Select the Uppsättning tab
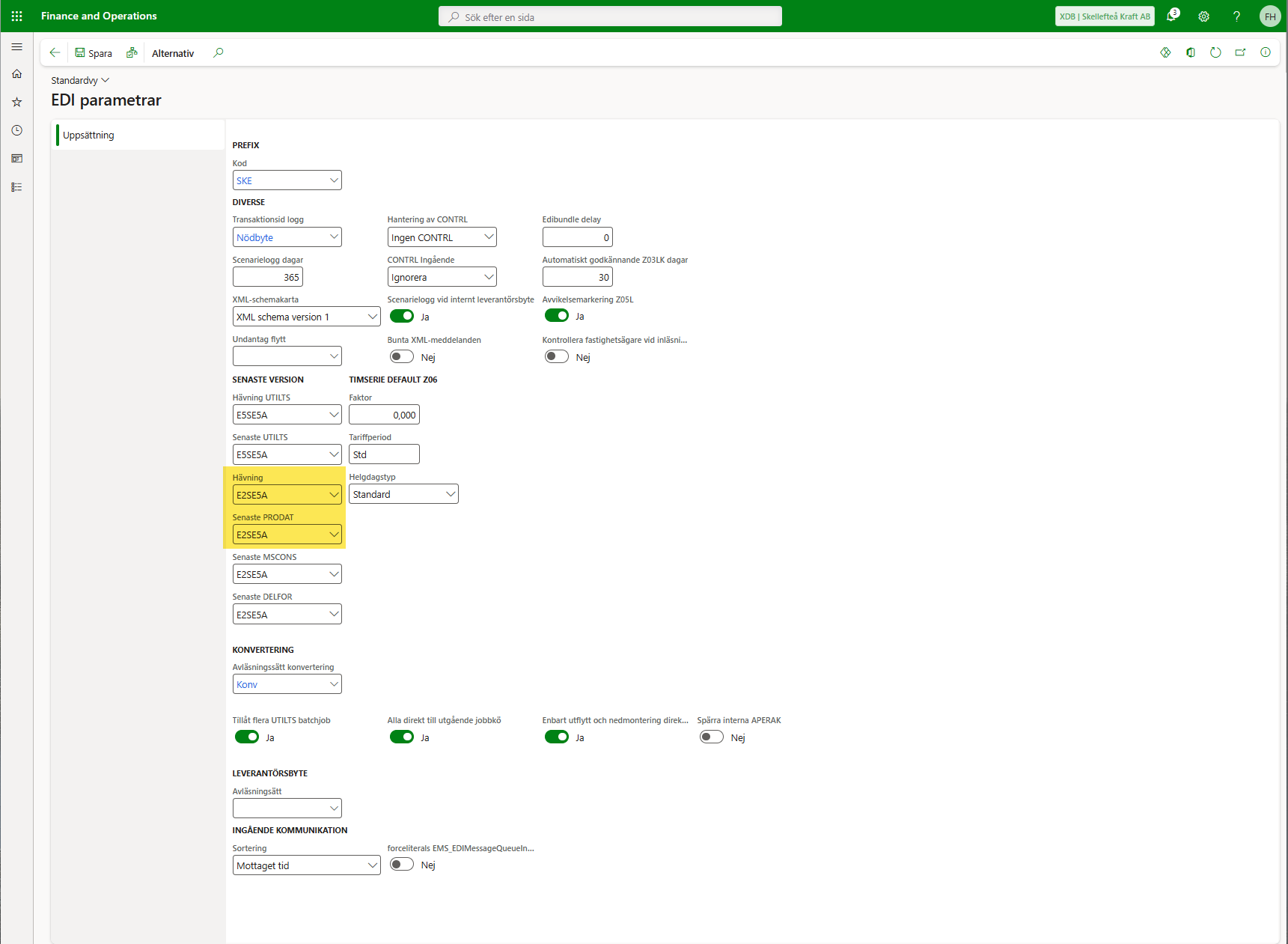Screen dimensions: 1288x944 click(88, 135)
